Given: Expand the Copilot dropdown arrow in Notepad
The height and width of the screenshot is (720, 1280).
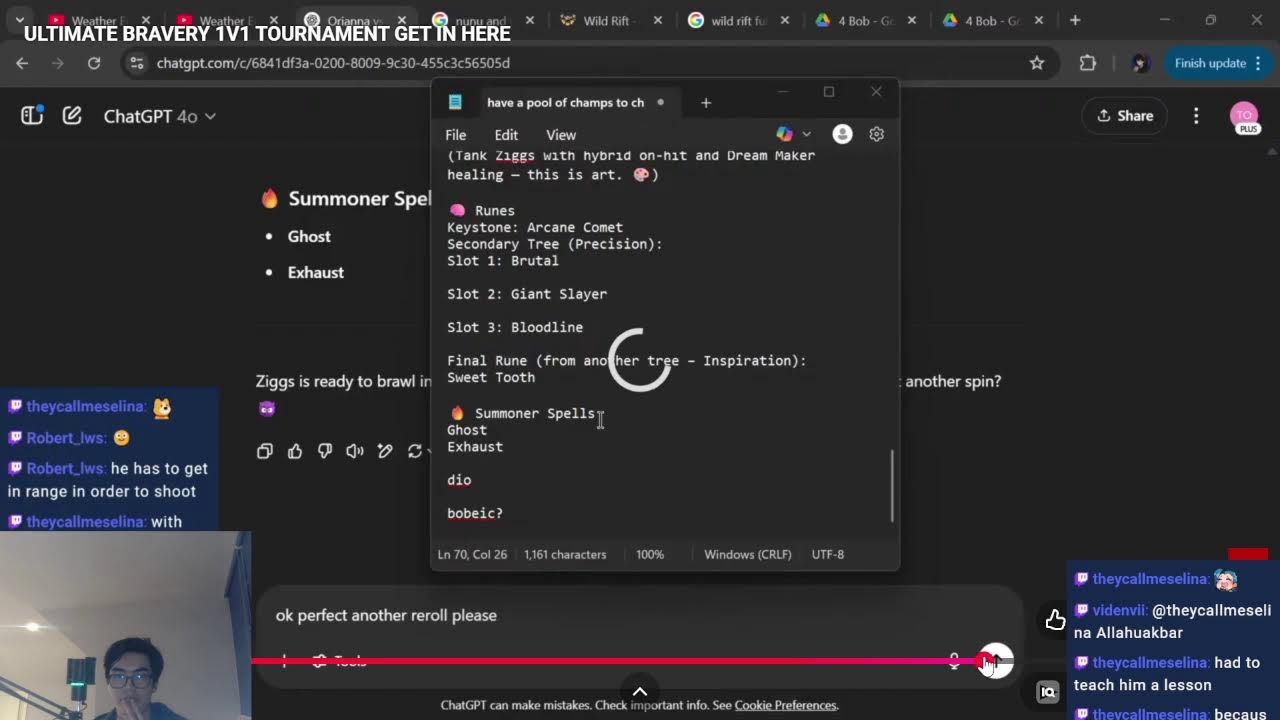Looking at the screenshot, I should pyautogui.click(x=806, y=134).
